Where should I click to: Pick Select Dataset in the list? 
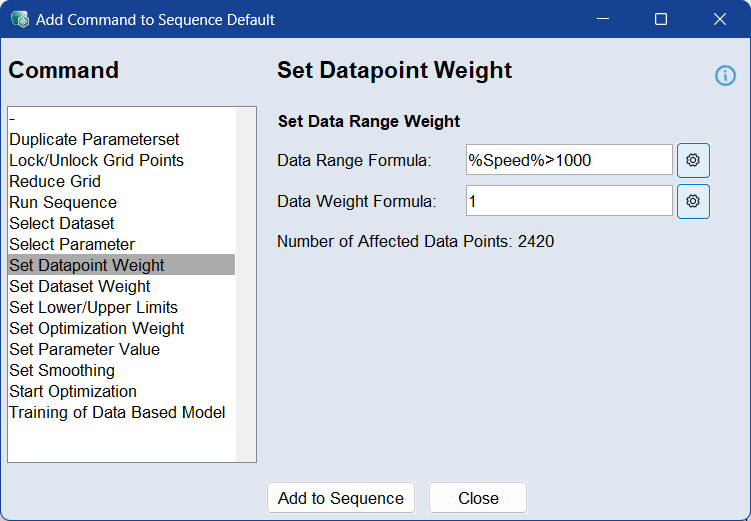tap(62, 223)
